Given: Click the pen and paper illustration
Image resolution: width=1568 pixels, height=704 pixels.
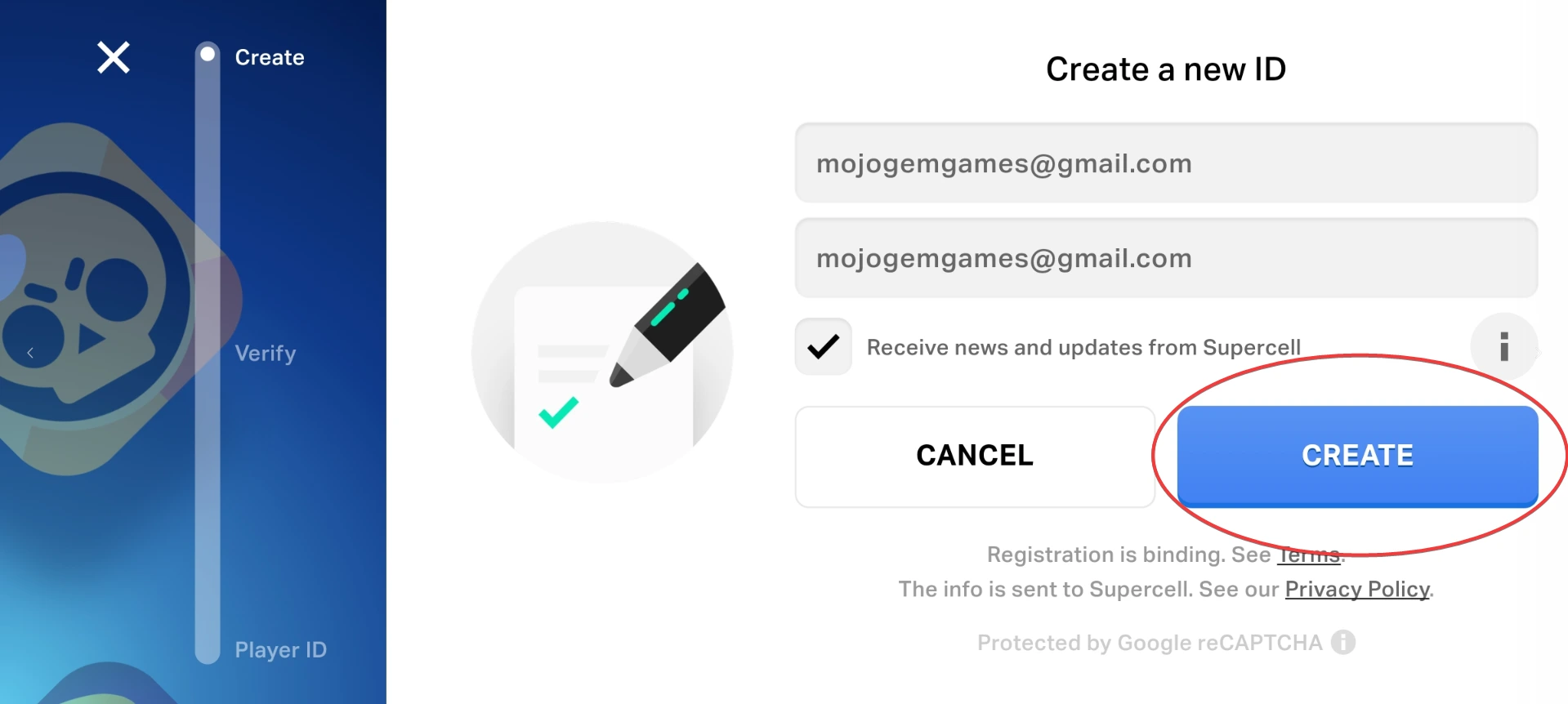Looking at the screenshot, I should pos(602,352).
